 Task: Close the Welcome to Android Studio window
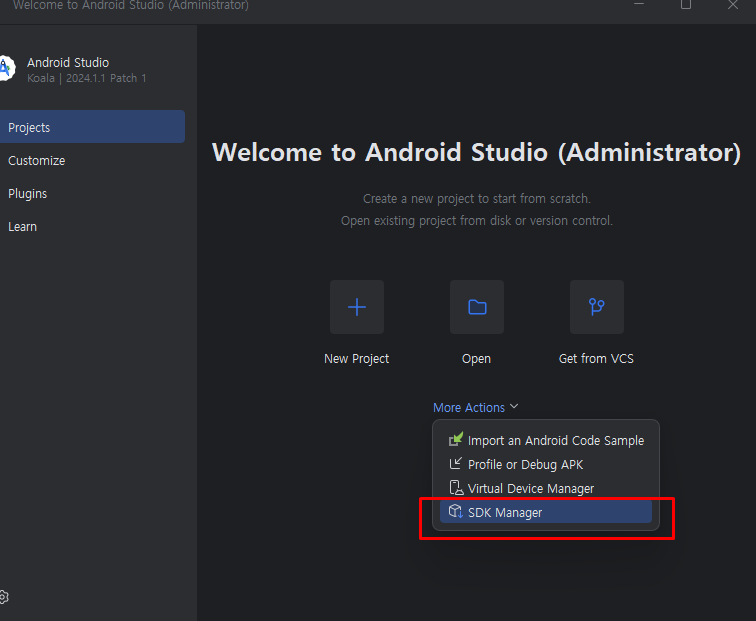(x=733, y=5)
